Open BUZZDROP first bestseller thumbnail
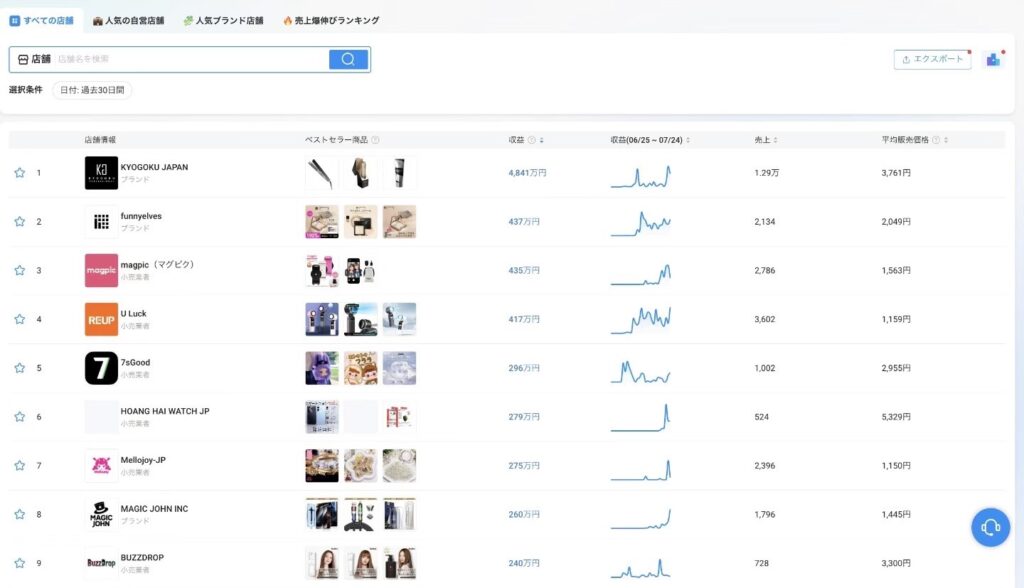The height and width of the screenshot is (588, 1024). [x=322, y=563]
